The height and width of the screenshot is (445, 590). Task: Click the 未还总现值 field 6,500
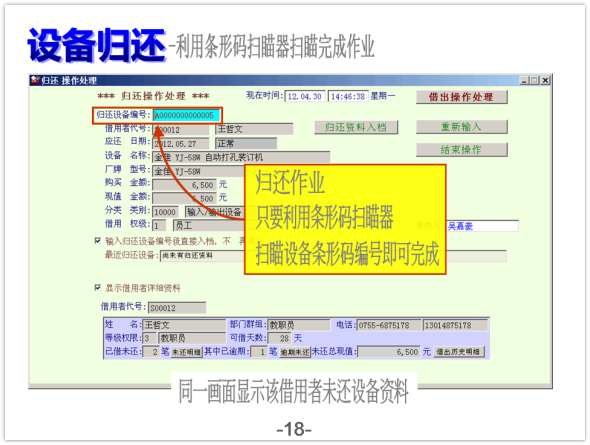click(389, 352)
